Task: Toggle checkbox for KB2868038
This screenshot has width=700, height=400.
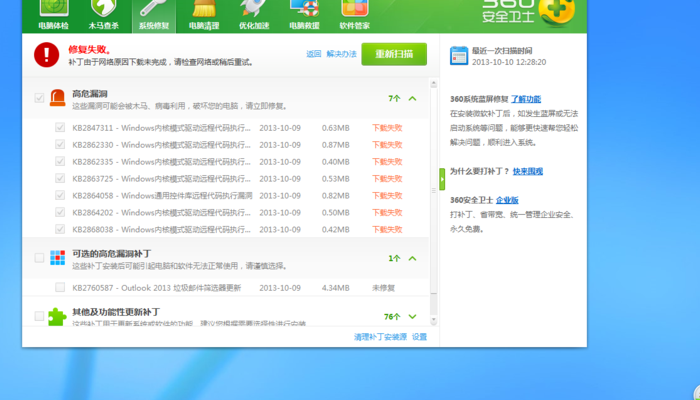Action: pos(60,229)
